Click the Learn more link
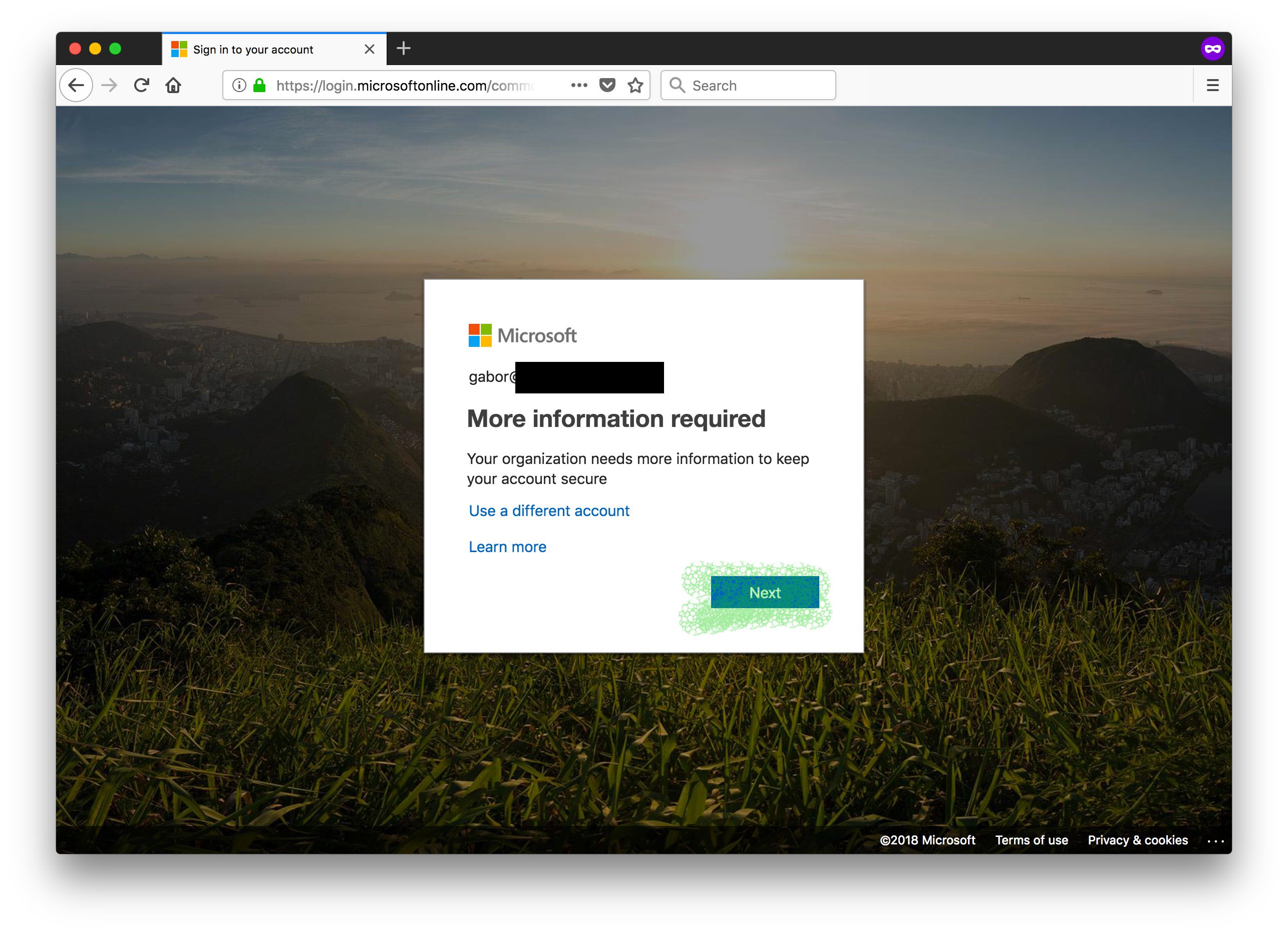The height and width of the screenshot is (934, 1288). [x=507, y=546]
